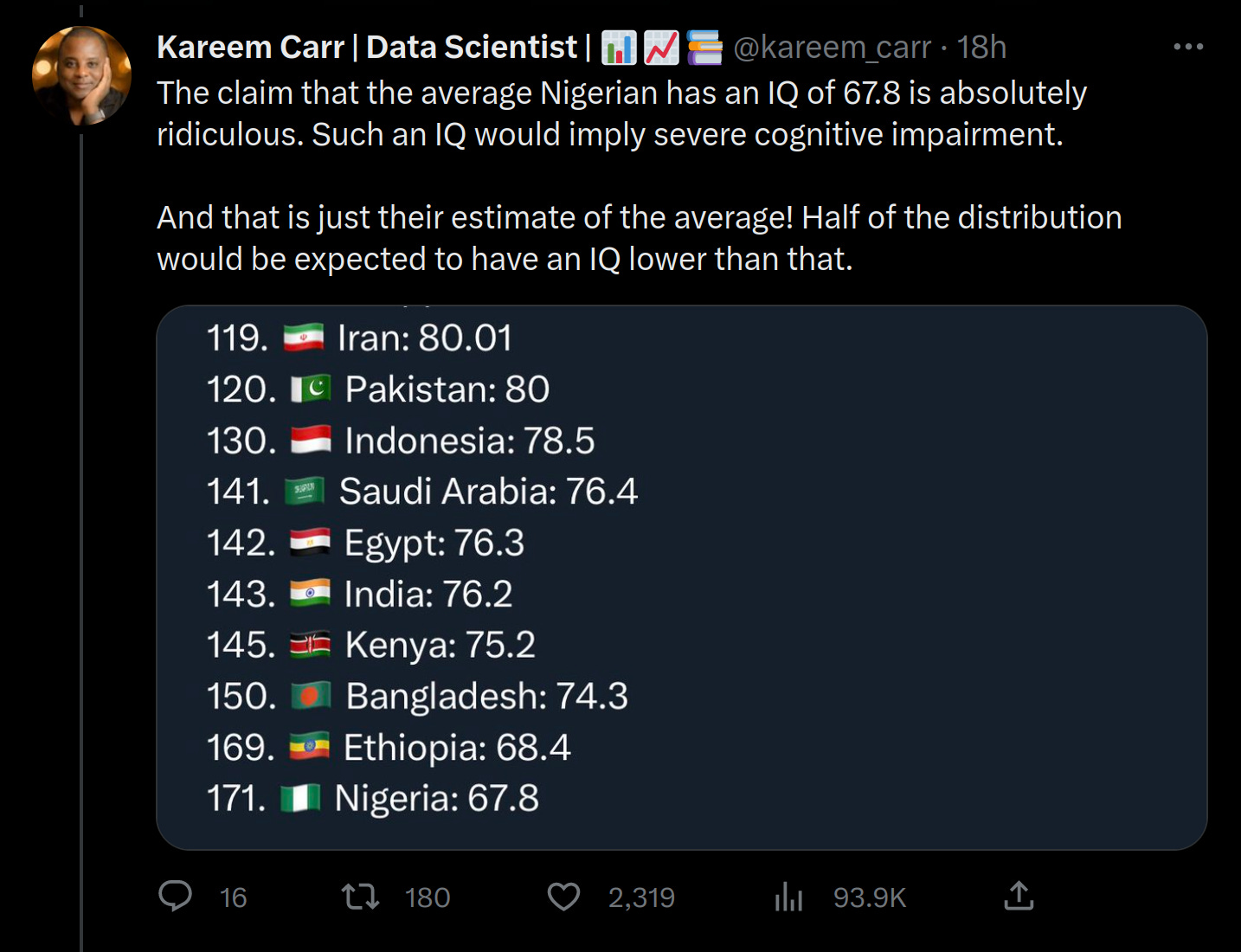Click the Iran flag in the embedded list

pyautogui.click(x=305, y=338)
